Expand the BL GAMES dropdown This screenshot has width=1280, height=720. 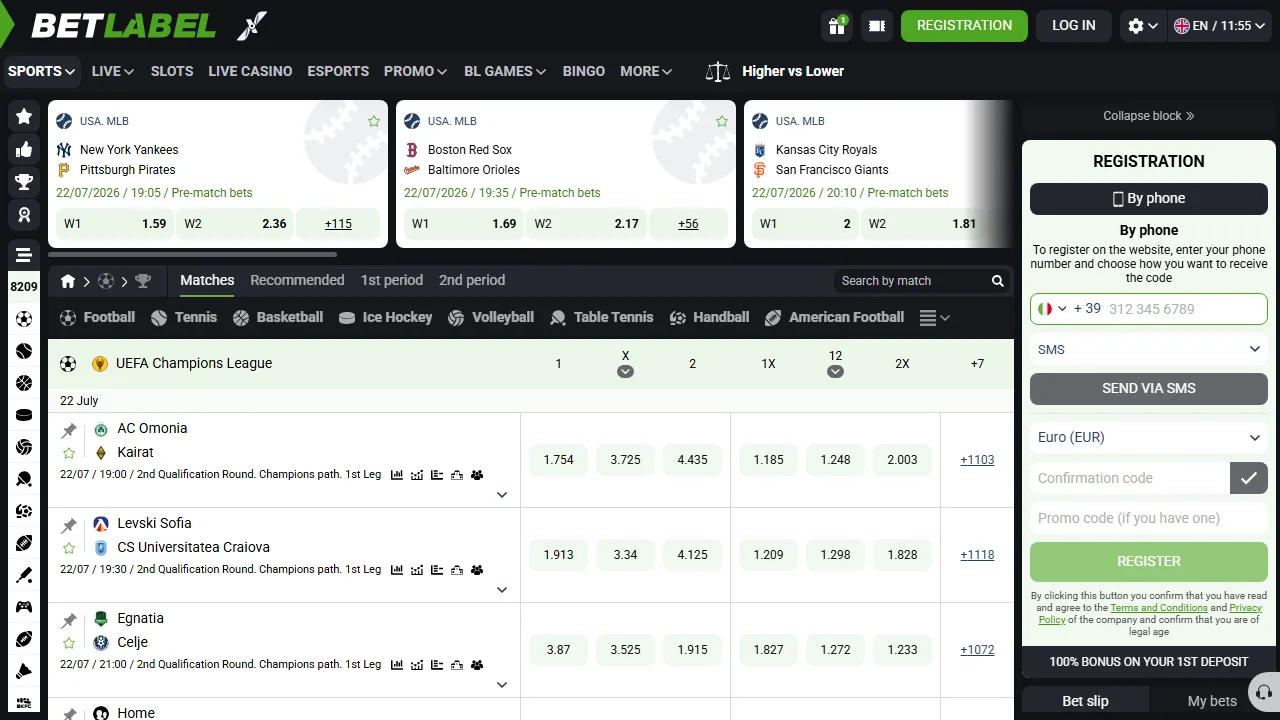pos(505,71)
